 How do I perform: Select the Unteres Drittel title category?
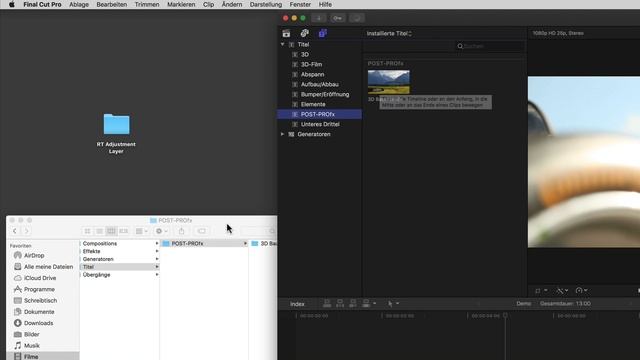[320, 124]
